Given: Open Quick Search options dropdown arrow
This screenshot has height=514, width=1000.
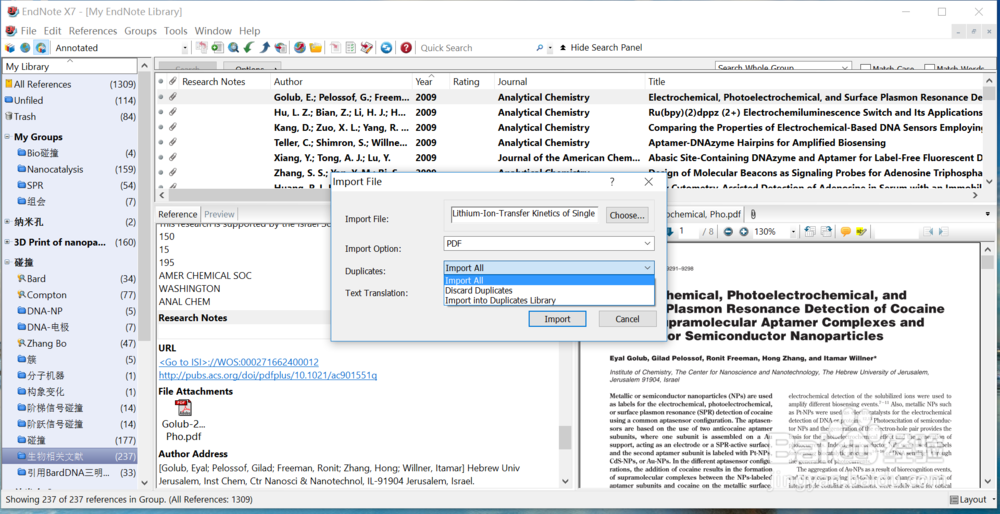Looking at the screenshot, I should [x=550, y=48].
